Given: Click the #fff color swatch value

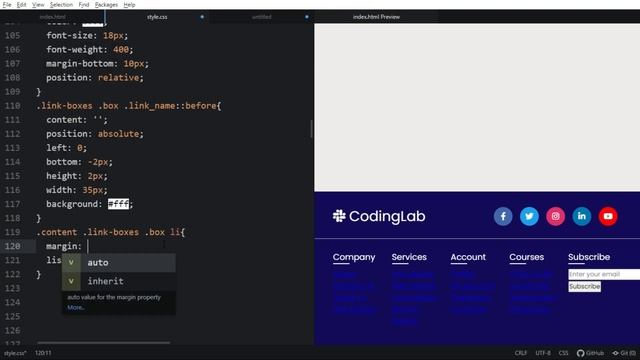Looking at the screenshot, I should [x=118, y=204].
